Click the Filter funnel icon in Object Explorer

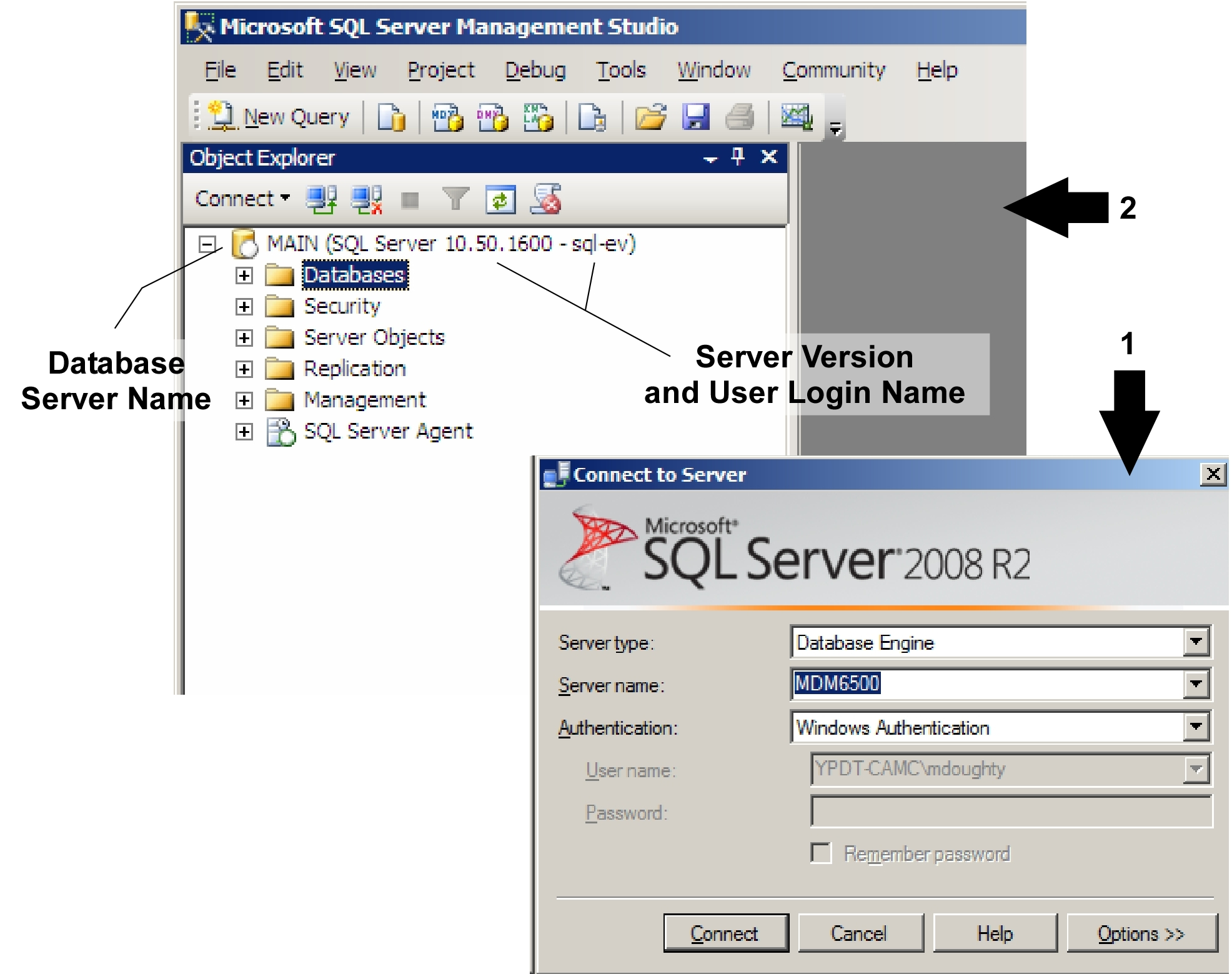click(455, 199)
